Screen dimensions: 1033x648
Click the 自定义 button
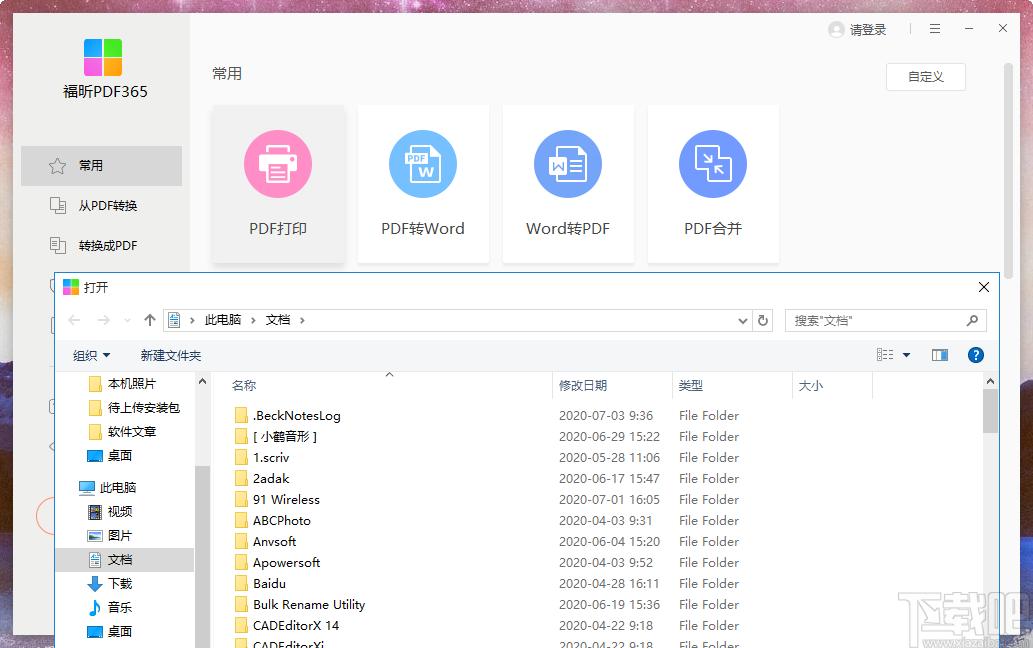[926, 77]
